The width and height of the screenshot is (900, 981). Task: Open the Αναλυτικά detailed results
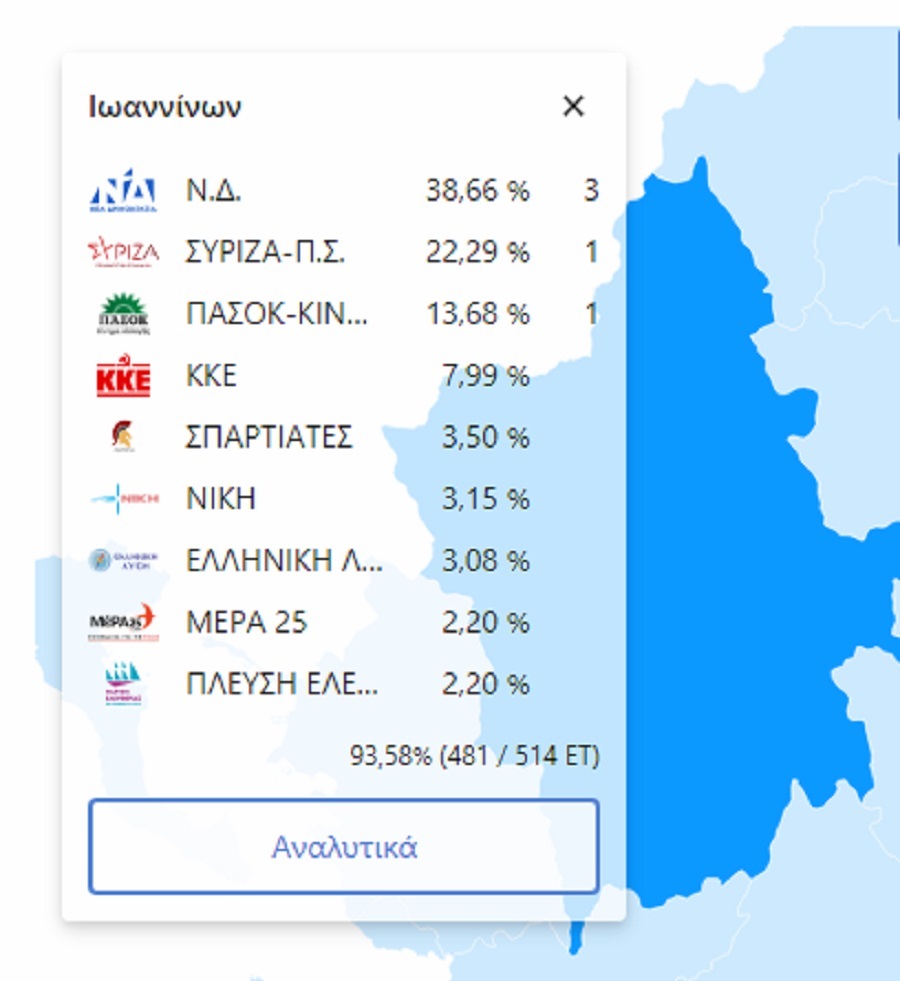pyautogui.click(x=343, y=847)
